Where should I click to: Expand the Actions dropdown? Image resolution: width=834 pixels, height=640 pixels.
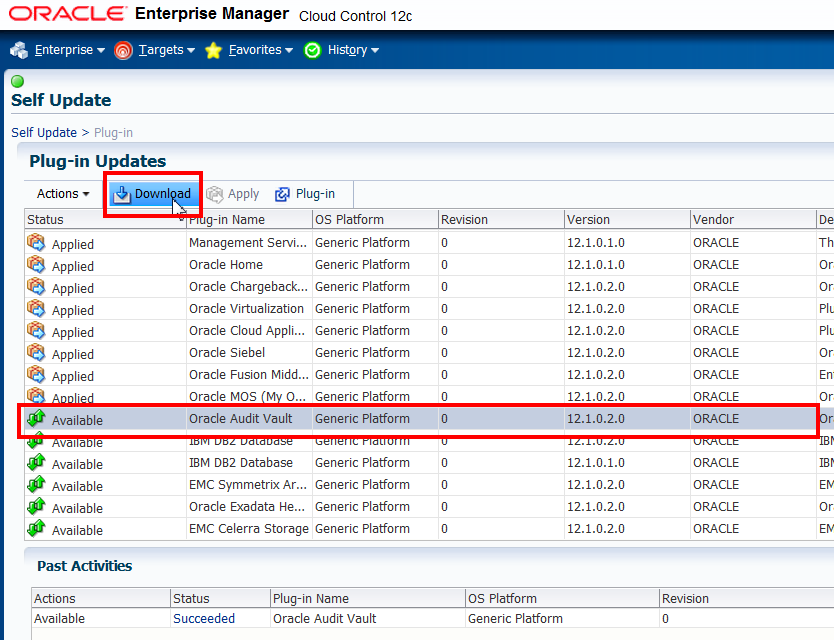click(x=63, y=194)
